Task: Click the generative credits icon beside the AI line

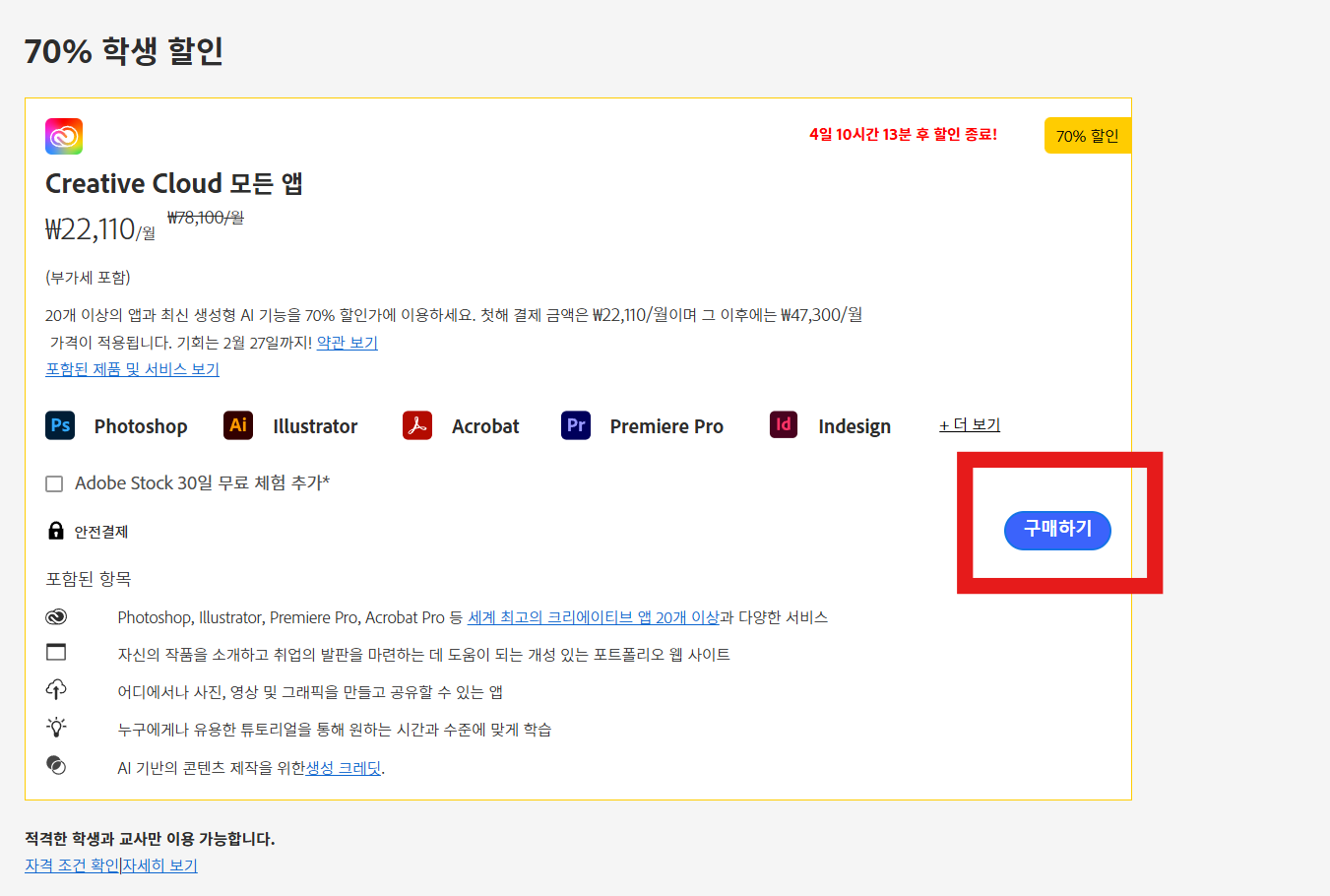Action: [56, 765]
